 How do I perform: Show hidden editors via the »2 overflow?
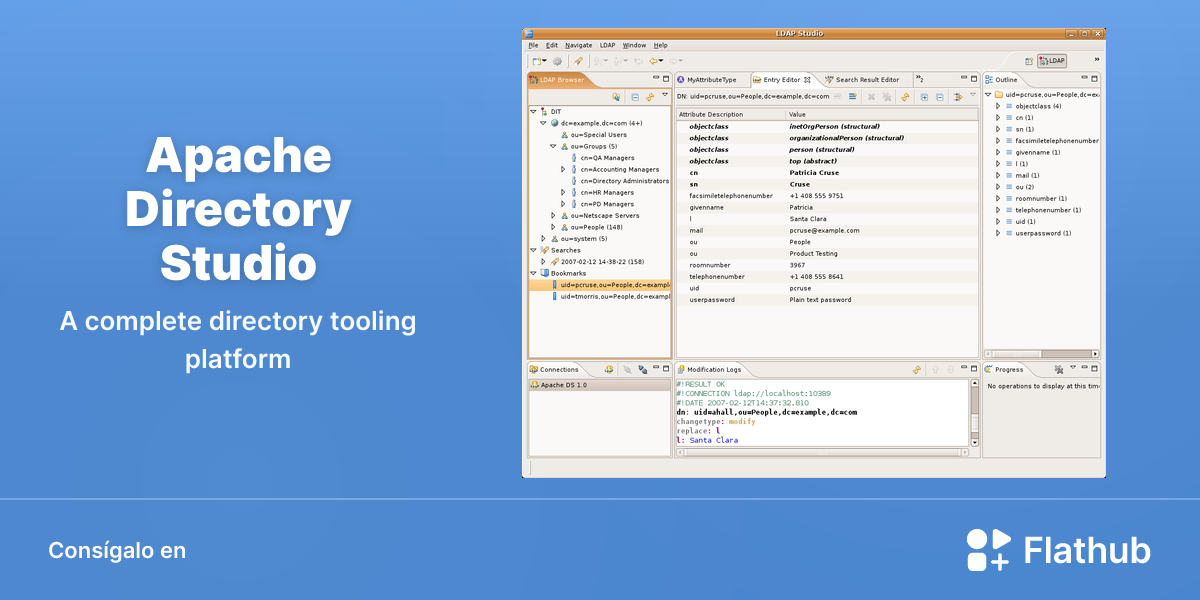[919, 79]
